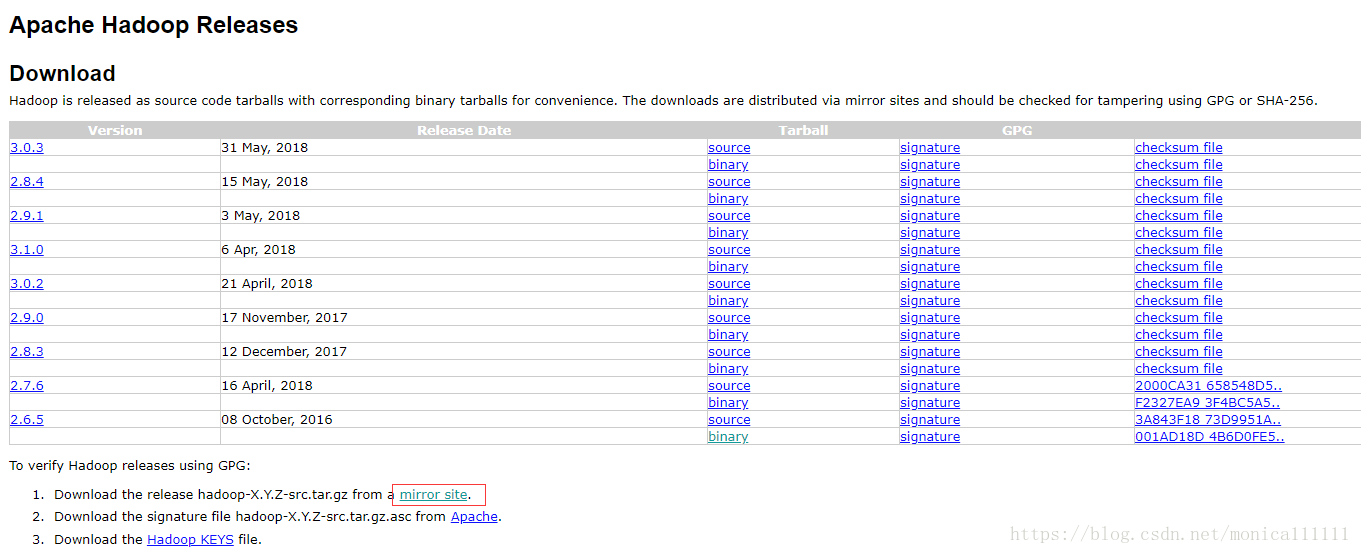The width and height of the screenshot is (1361, 554).
Task: Open the 2.8.4 version link
Action: 27,182
